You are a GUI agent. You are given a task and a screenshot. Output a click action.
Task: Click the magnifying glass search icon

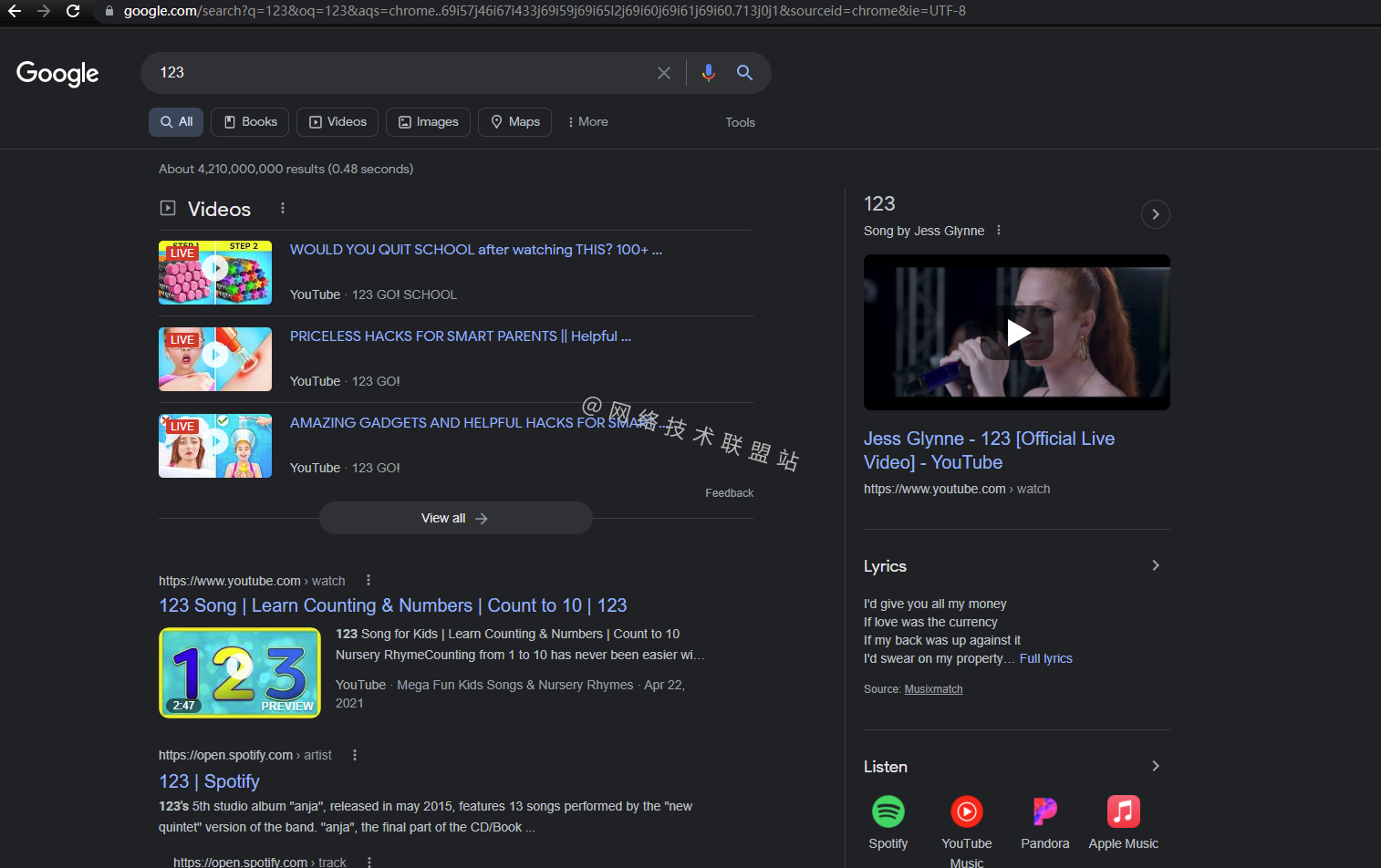tap(744, 73)
